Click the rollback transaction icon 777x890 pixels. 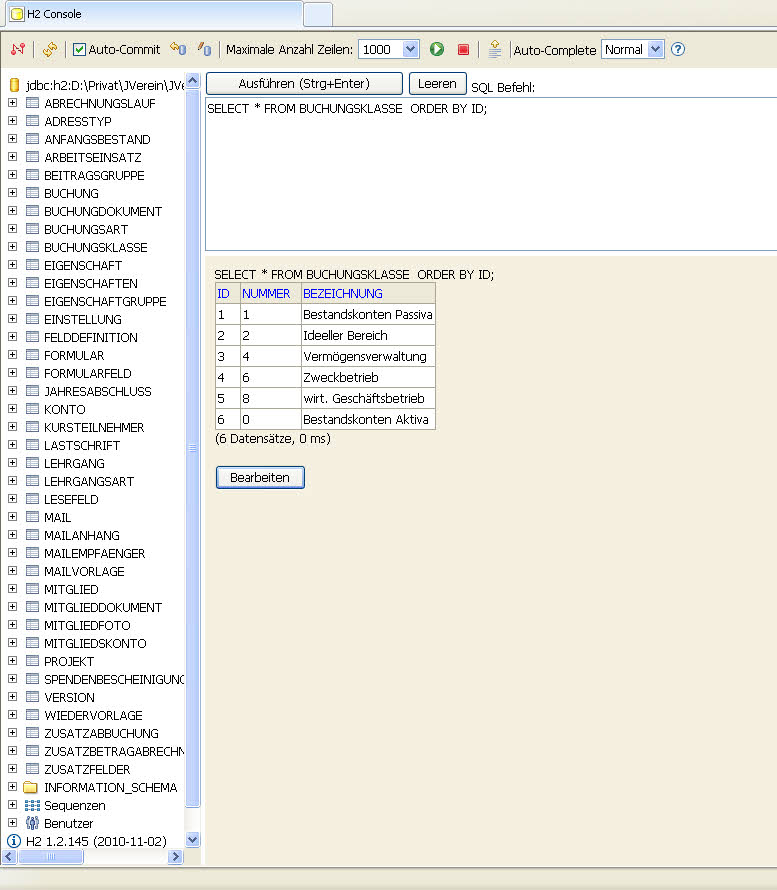pos(178,49)
